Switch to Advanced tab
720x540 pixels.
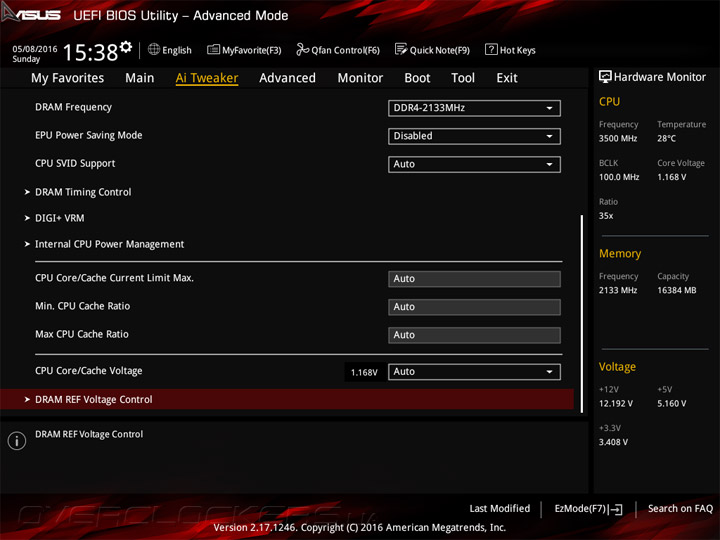287,78
